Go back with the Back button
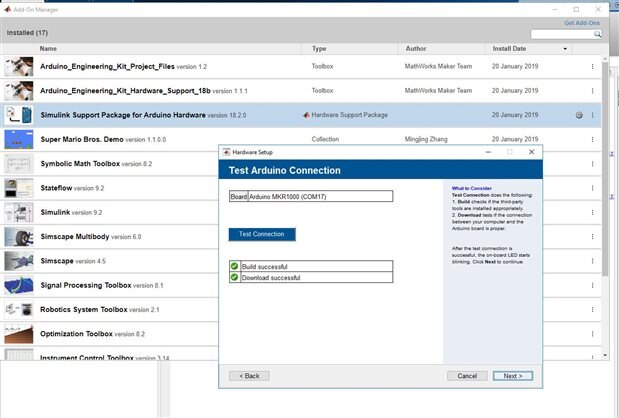Image resolution: width=619 pixels, height=418 pixels. [x=249, y=376]
